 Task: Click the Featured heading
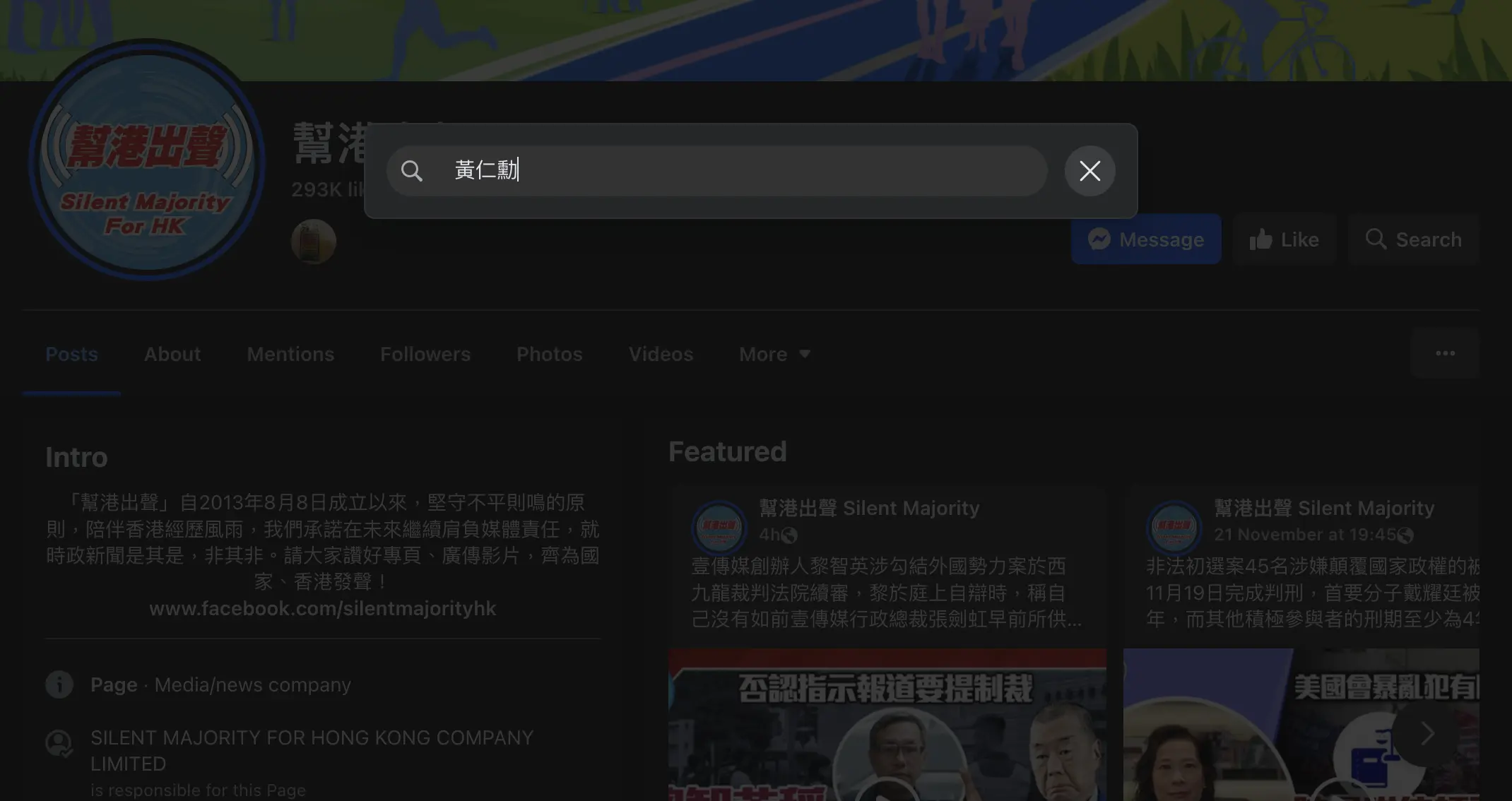pos(728,451)
